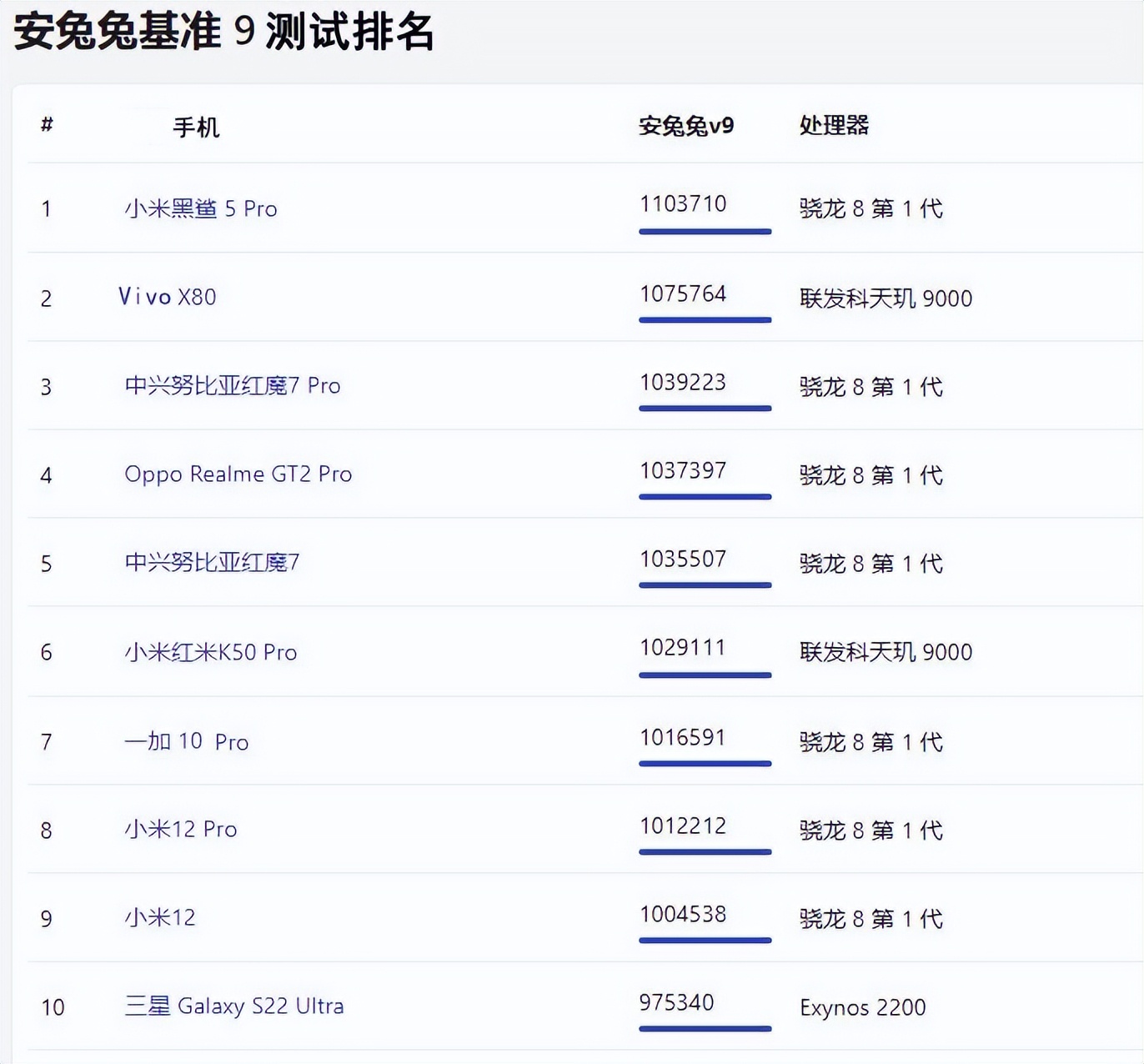Click 骁龙 8 第 1 代 in the 一加 10 Pro row
This screenshot has height=1064, width=1144.
(x=871, y=742)
